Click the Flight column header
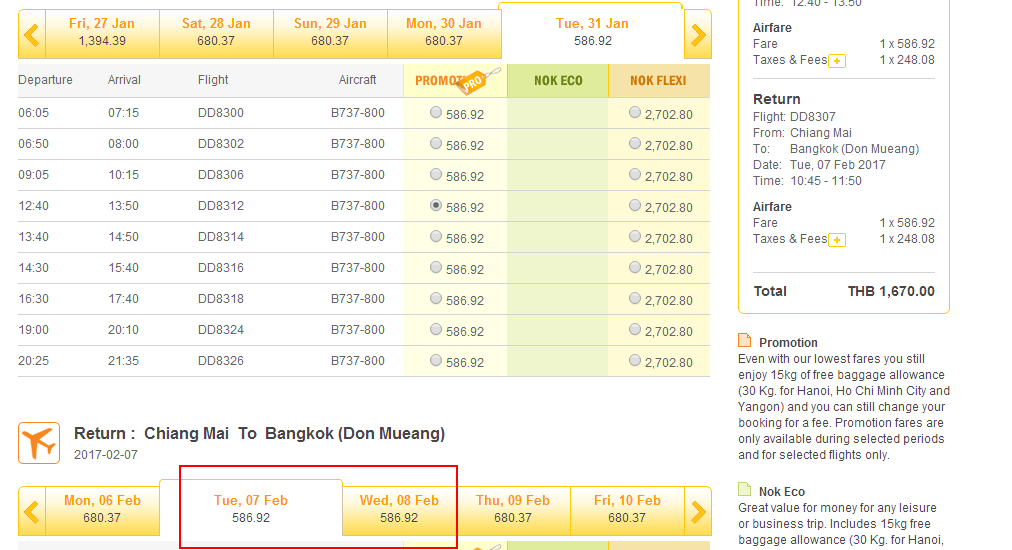The width and height of the screenshot is (1012, 550). (x=213, y=80)
